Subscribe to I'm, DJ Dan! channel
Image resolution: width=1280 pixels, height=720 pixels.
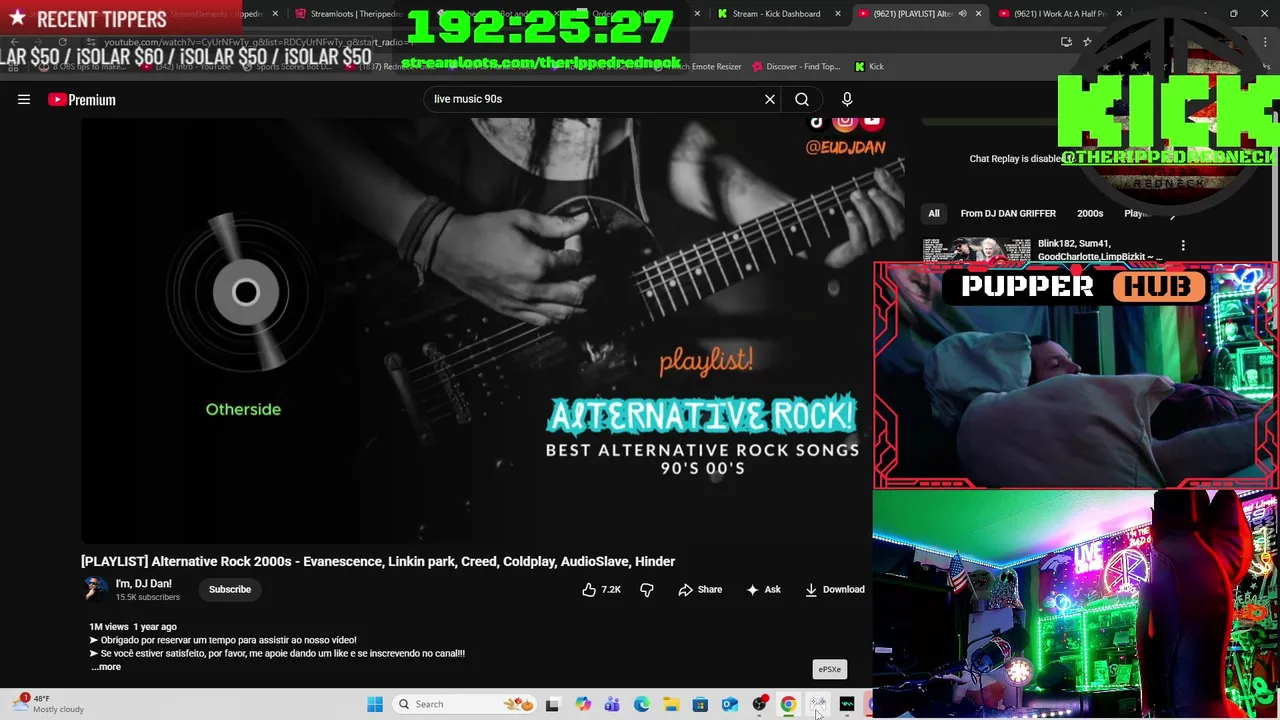click(x=230, y=589)
